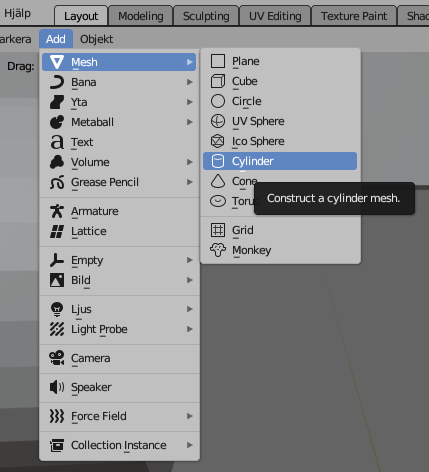Click the Camera icon in Add menu
Screen dimensions: 429x472
pos(57,358)
